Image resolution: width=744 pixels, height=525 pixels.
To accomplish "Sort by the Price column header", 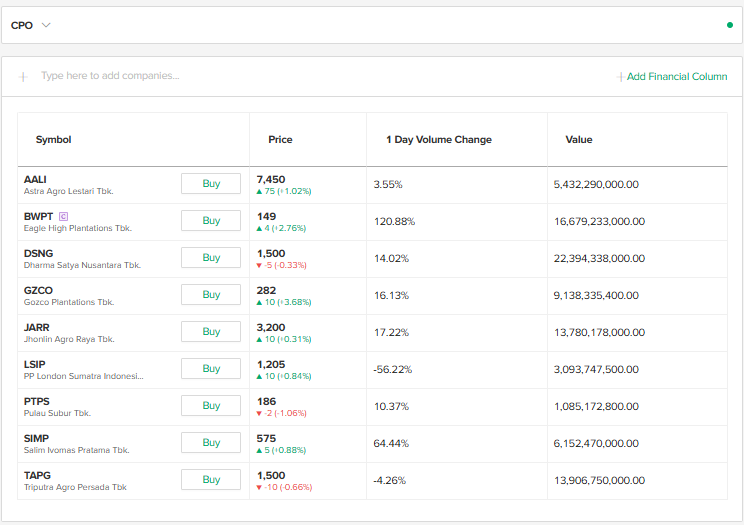I will (x=280, y=140).
